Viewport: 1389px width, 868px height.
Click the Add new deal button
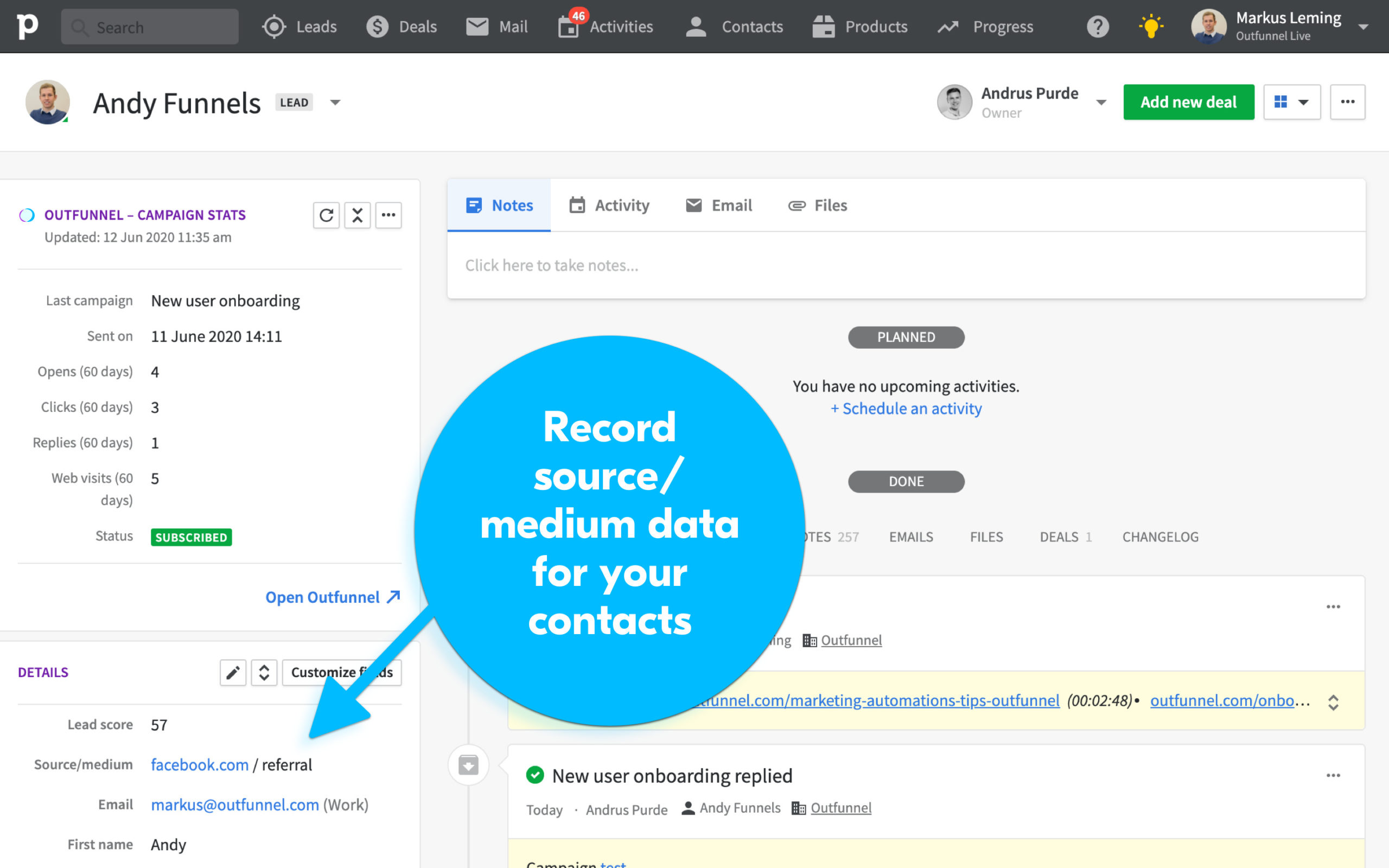[x=1188, y=101]
